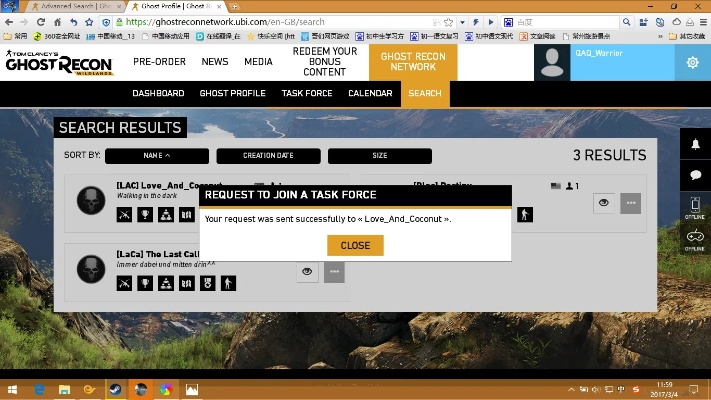Click the Love_And_Coconut skull emblem
711x400 pixels.
tap(91, 200)
